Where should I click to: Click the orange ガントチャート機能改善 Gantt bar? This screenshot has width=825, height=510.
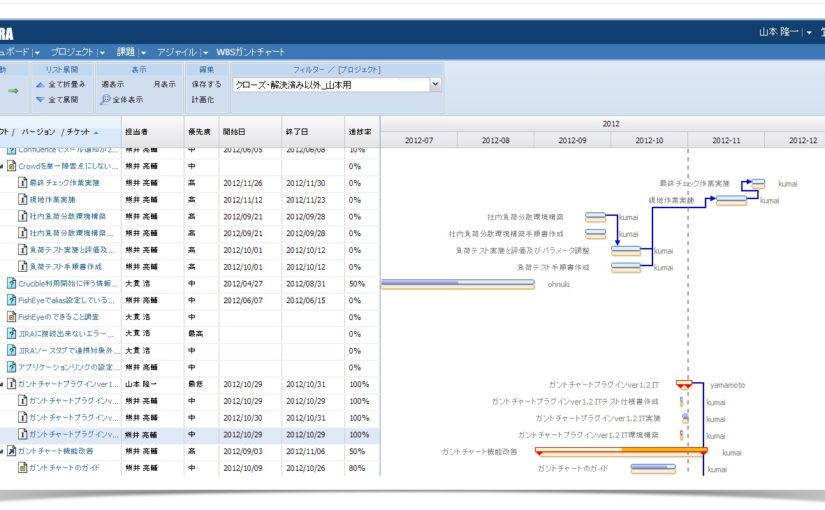coord(621,451)
